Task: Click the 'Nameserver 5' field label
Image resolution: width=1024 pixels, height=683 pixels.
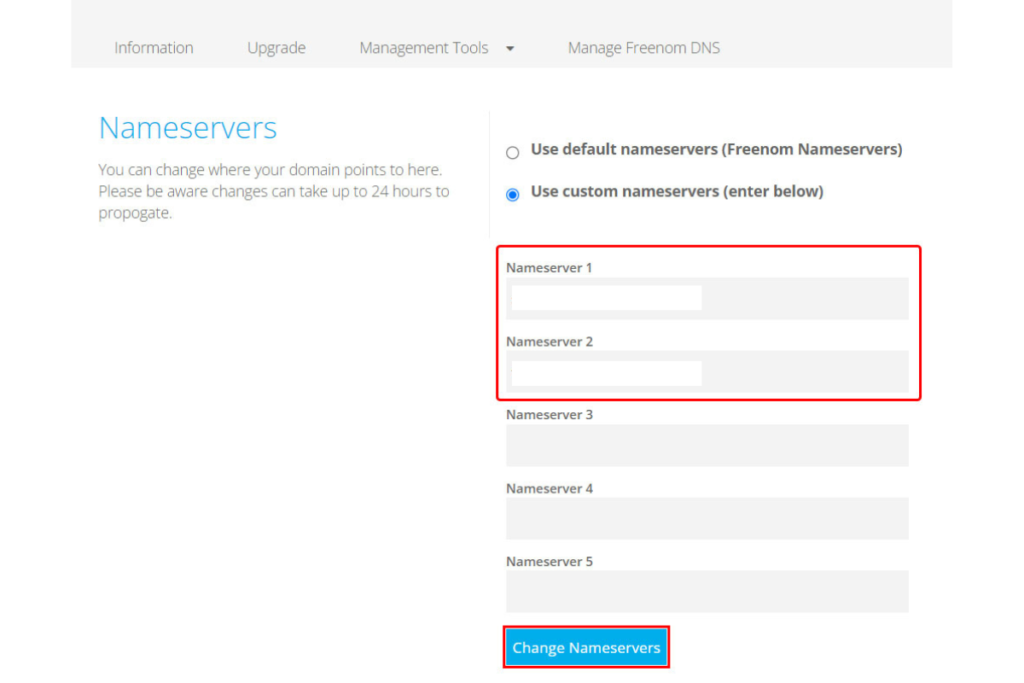Action: [549, 561]
